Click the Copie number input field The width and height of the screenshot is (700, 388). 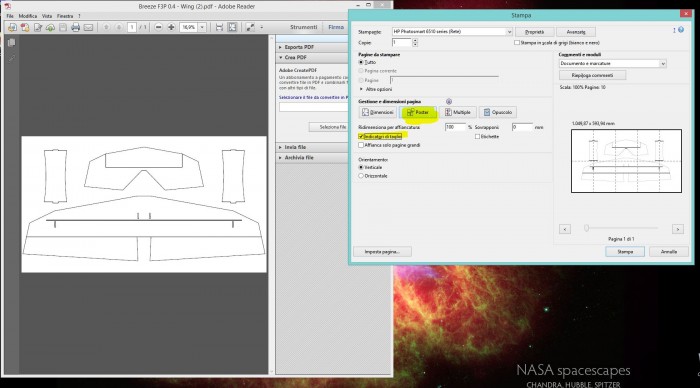click(x=401, y=43)
